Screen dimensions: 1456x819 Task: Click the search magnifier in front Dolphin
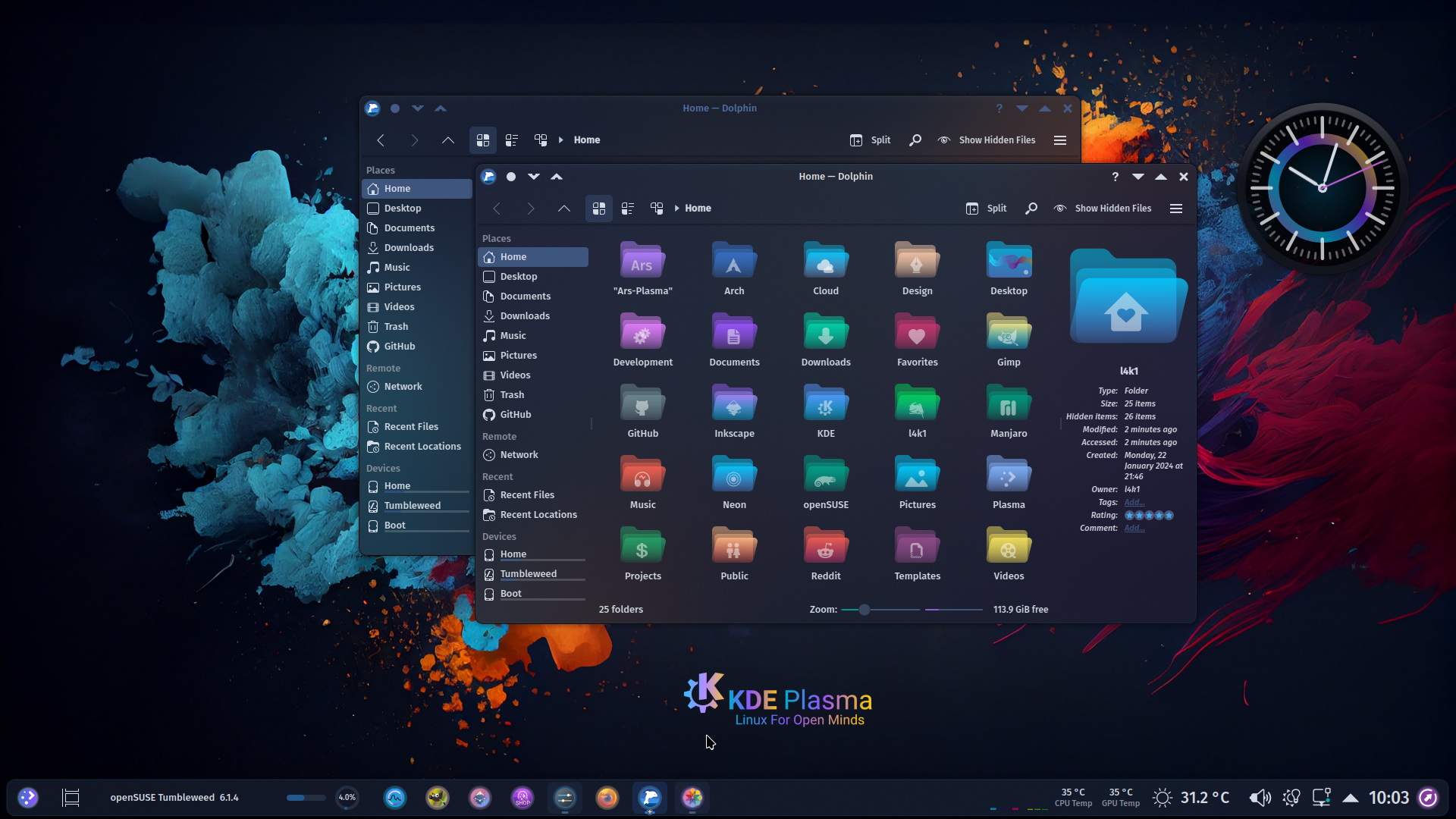tap(1031, 208)
